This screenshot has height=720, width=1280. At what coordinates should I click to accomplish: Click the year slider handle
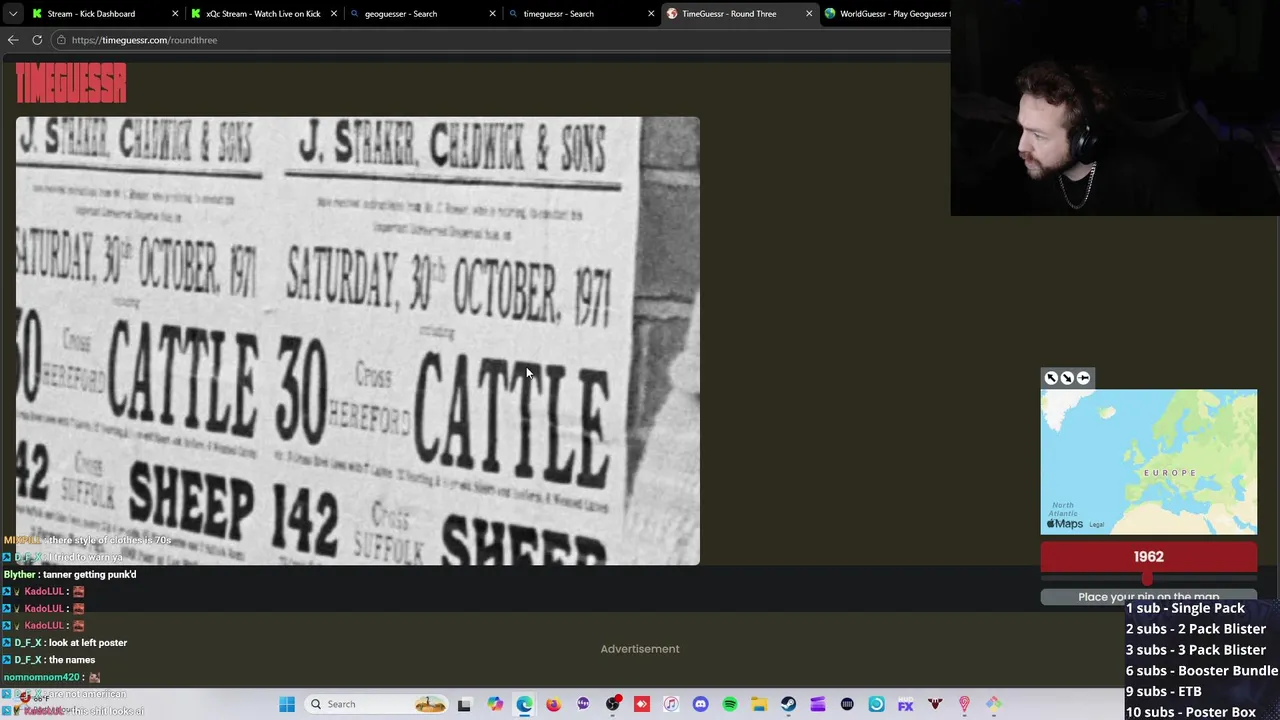coord(1147,579)
